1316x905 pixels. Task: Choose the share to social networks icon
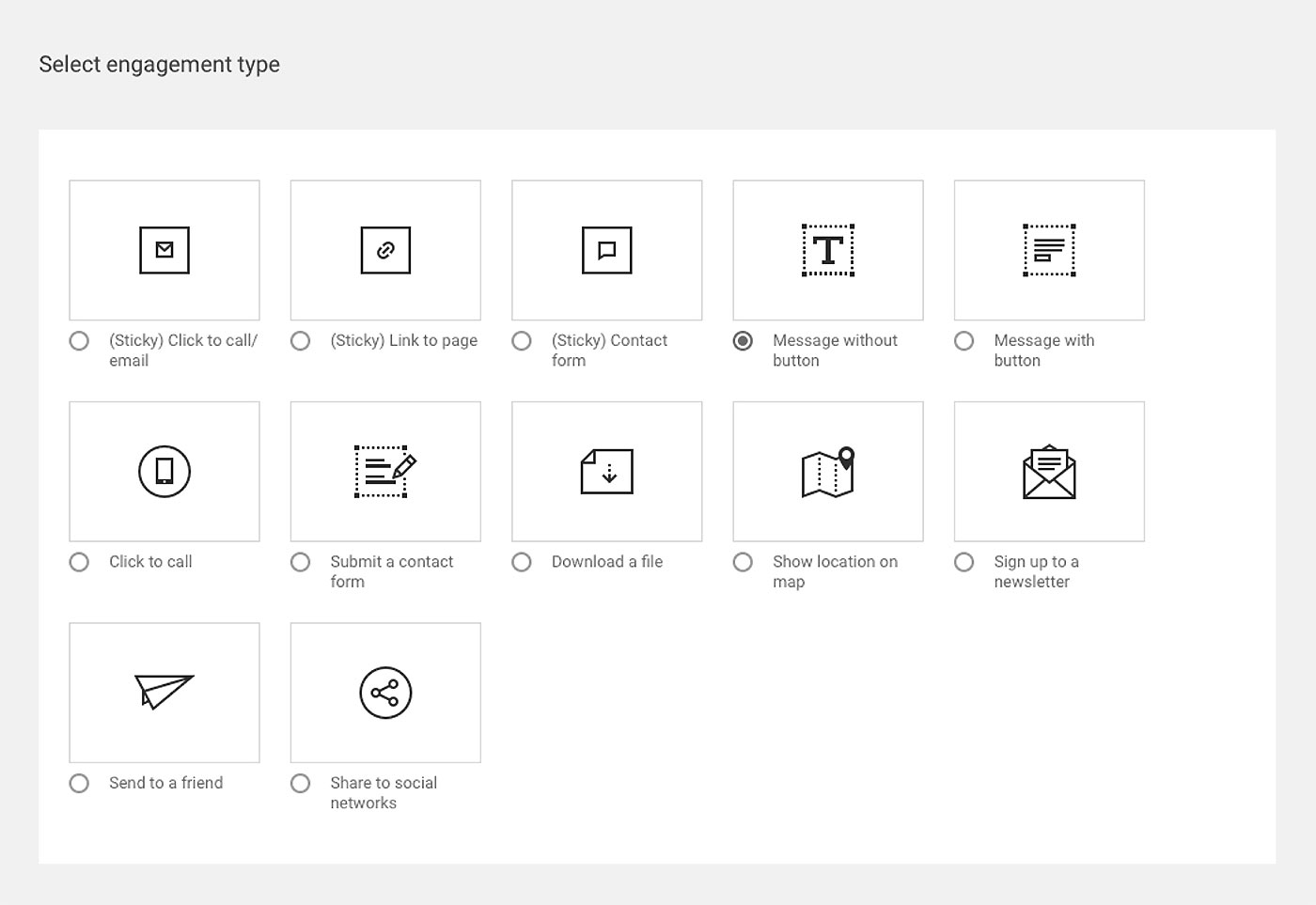pyautogui.click(x=385, y=693)
